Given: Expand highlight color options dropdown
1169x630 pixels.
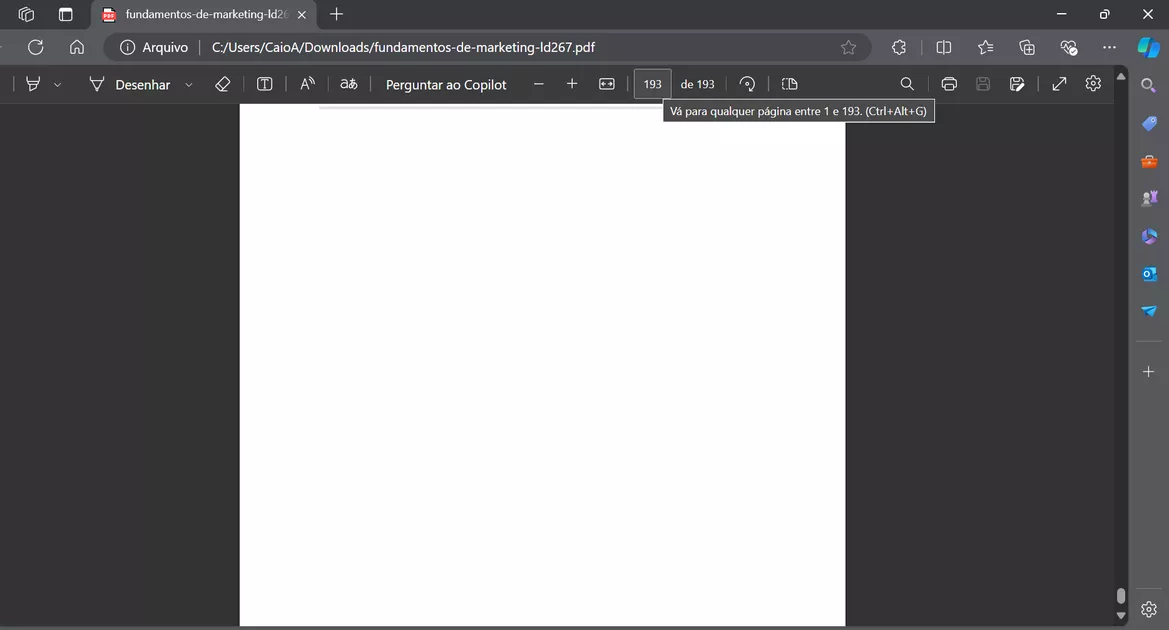Looking at the screenshot, I should pos(57,85).
